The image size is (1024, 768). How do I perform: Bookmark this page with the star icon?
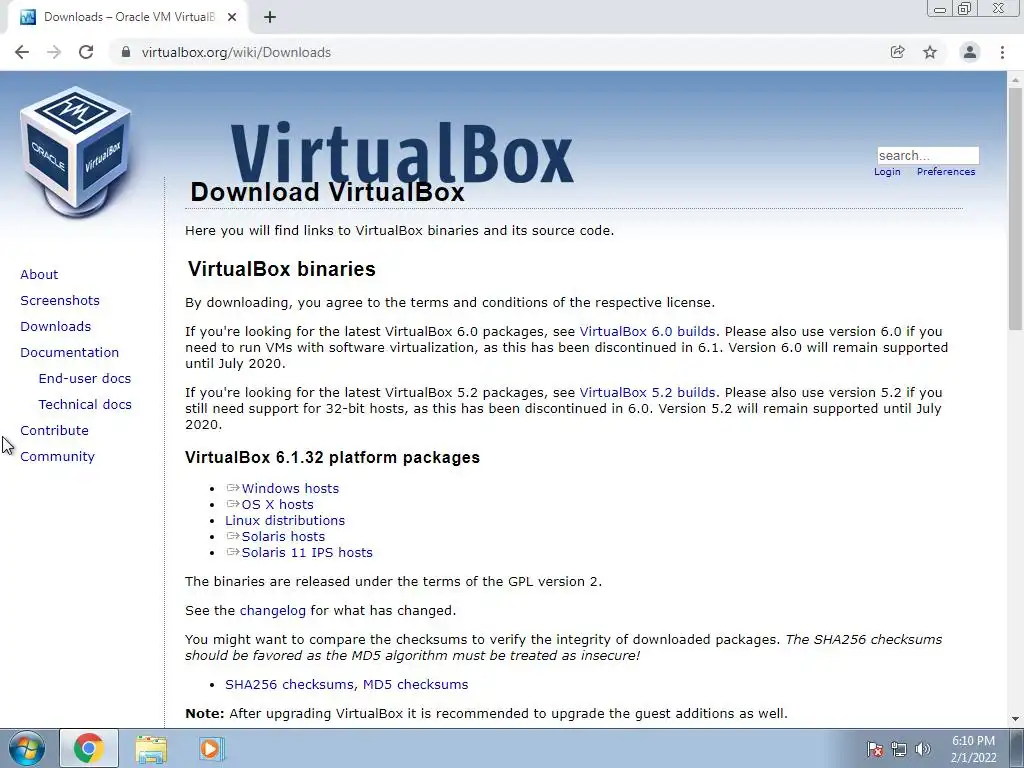[x=930, y=52]
